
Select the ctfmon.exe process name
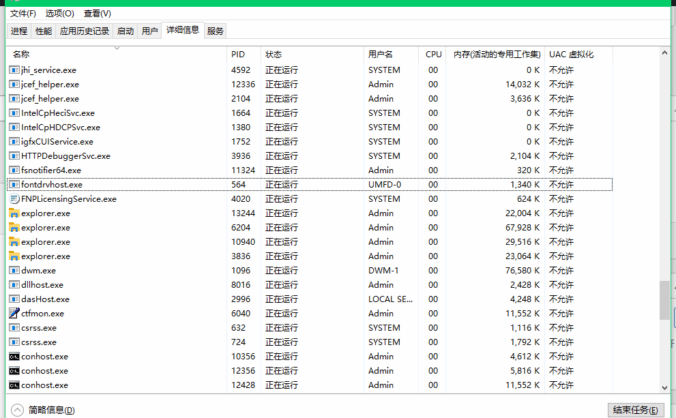(x=42, y=313)
